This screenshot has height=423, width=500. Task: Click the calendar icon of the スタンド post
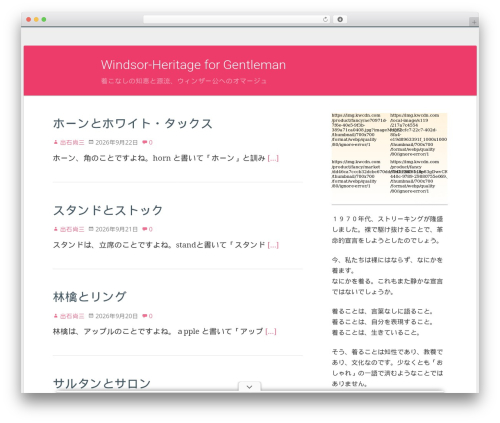91,229
